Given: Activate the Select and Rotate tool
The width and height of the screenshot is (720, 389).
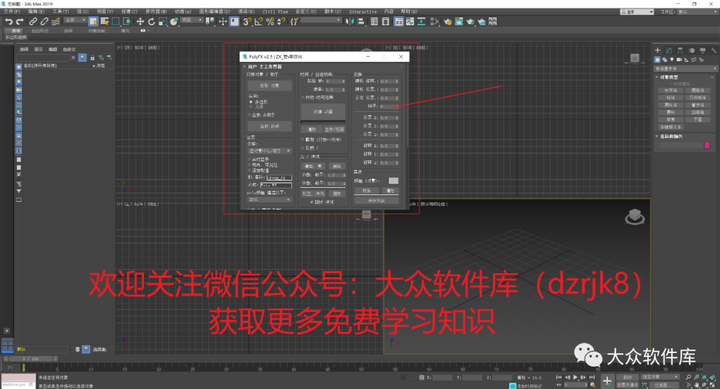Looking at the screenshot, I should tap(152, 22).
